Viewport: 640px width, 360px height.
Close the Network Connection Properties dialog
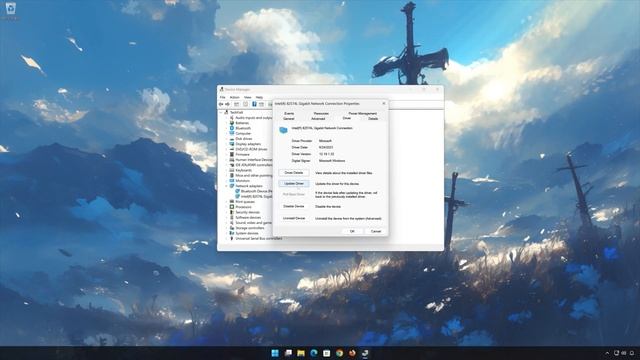pyautogui.click(x=384, y=104)
